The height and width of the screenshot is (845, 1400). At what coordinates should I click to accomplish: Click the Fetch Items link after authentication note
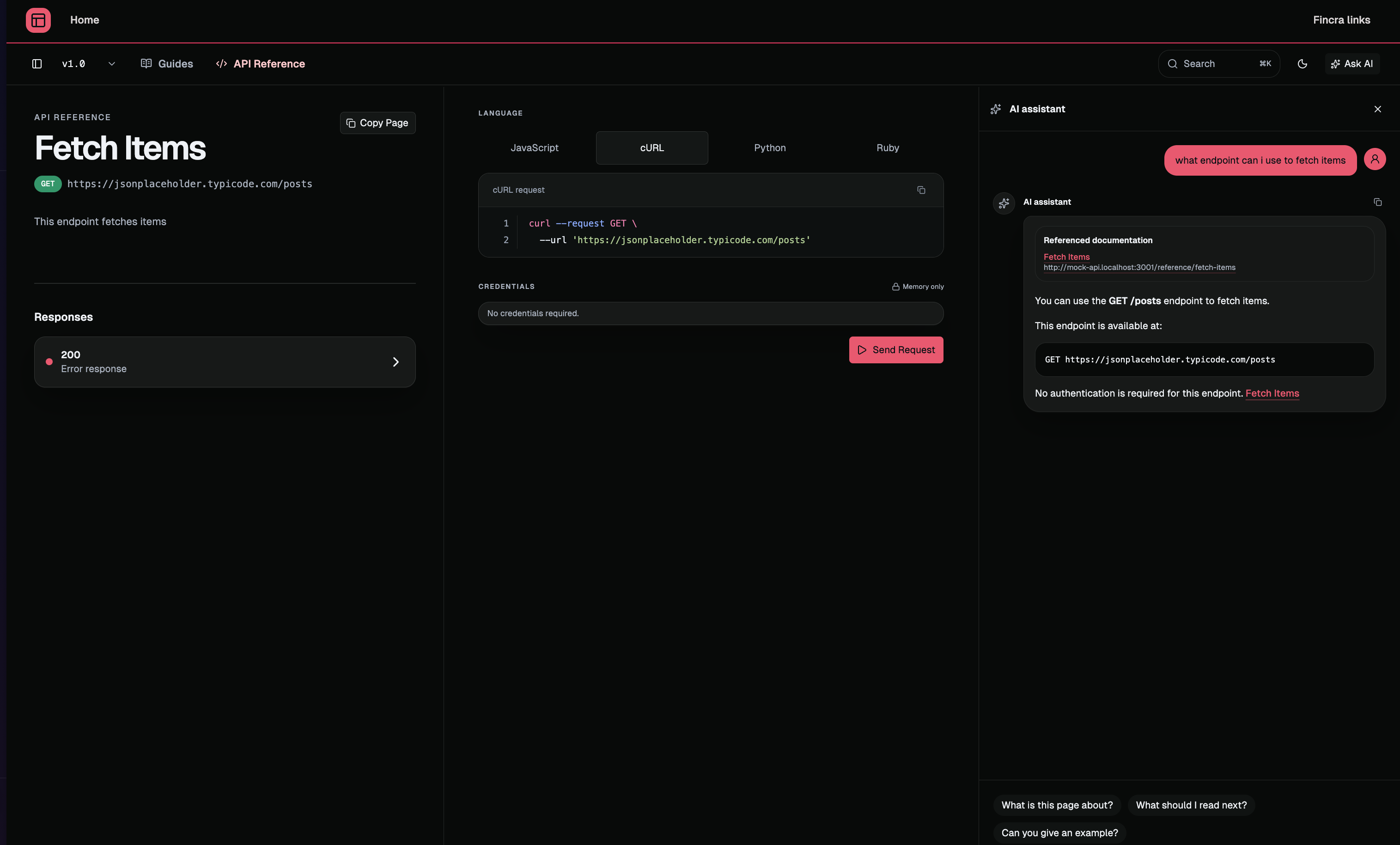click(1272, 393)
